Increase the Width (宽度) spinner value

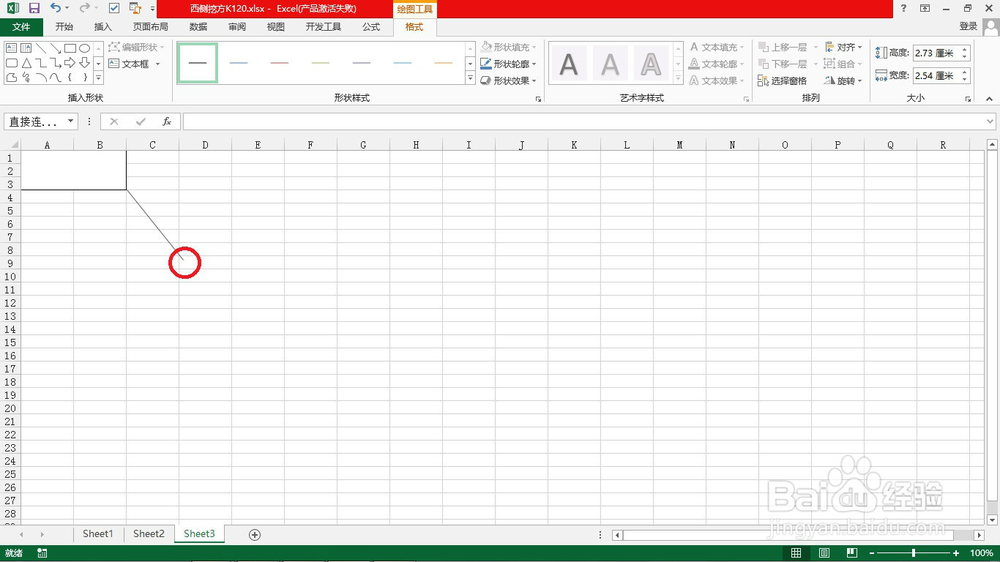click(x=965, y=71)
